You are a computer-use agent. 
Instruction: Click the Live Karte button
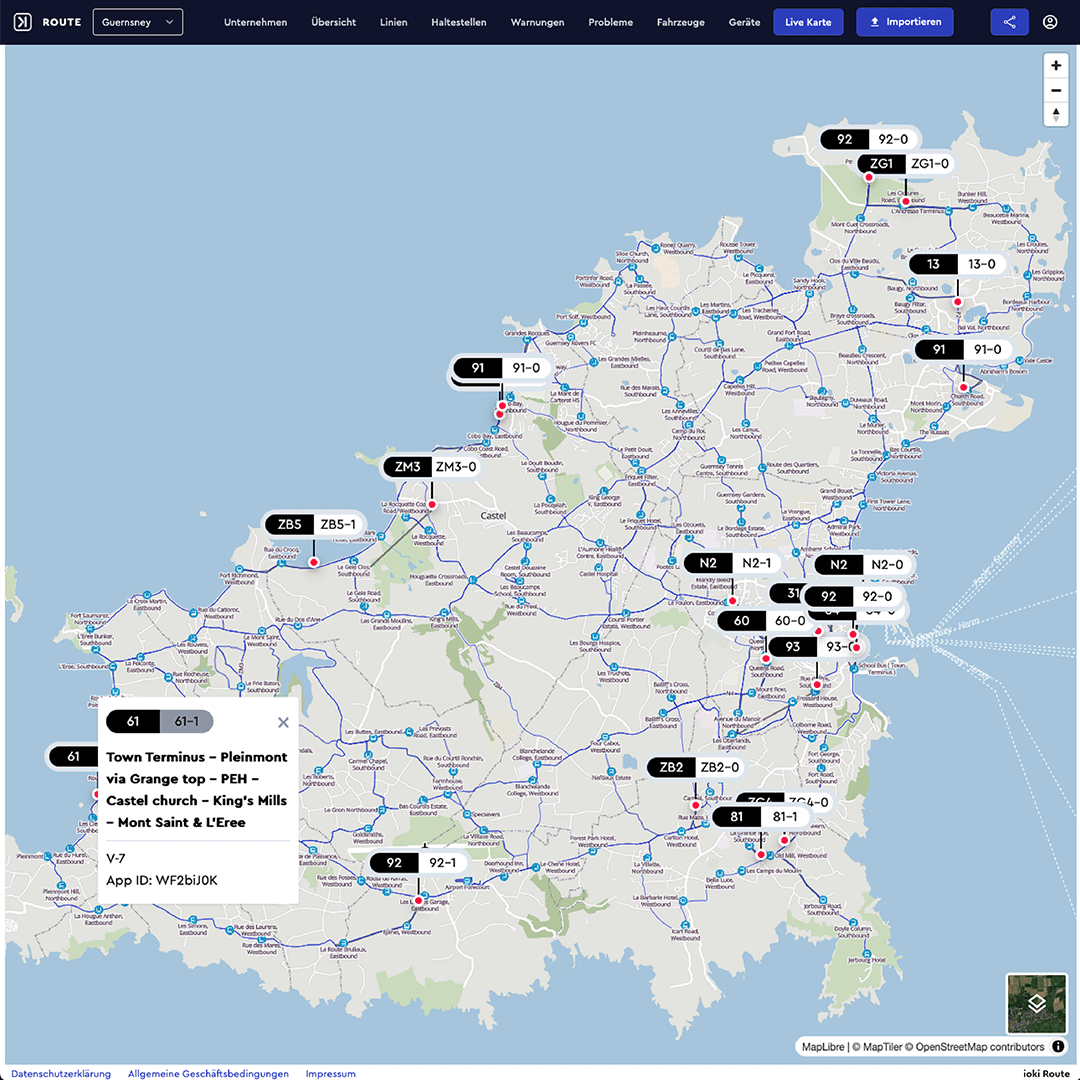[x=808, y=22]
